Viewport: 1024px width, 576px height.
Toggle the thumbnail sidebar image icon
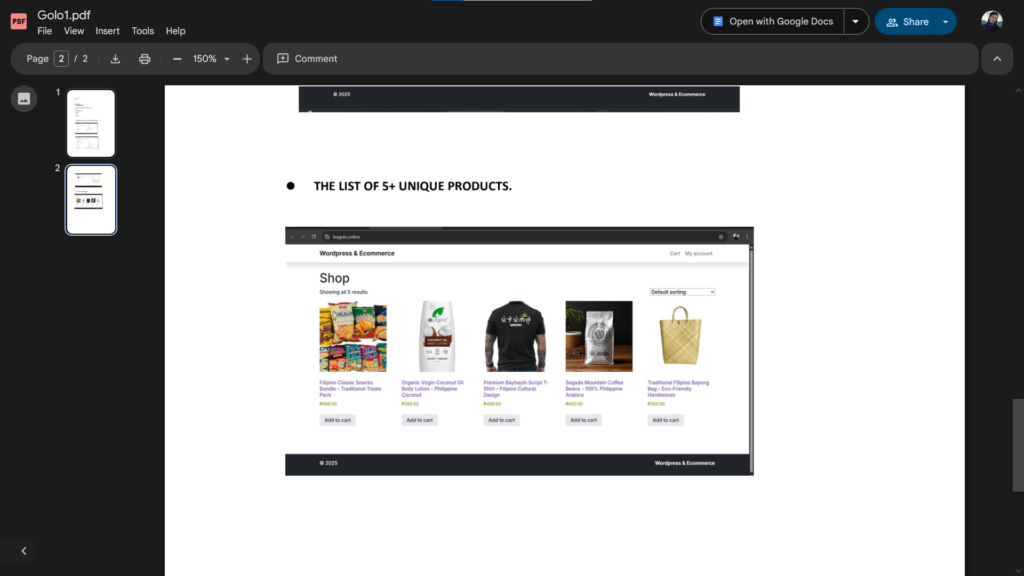24,99
